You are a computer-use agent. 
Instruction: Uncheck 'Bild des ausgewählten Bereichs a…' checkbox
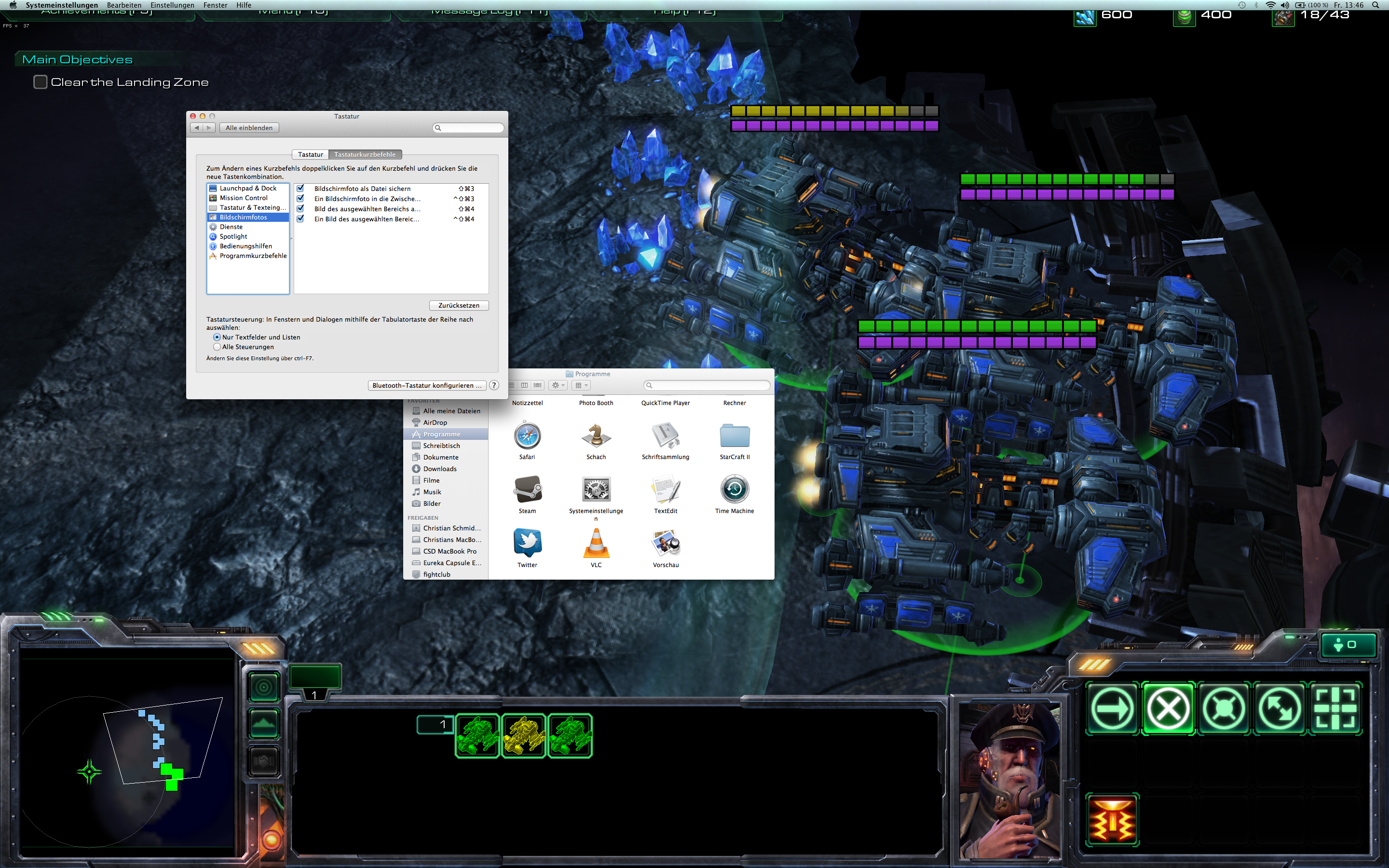tap(300, 208)
